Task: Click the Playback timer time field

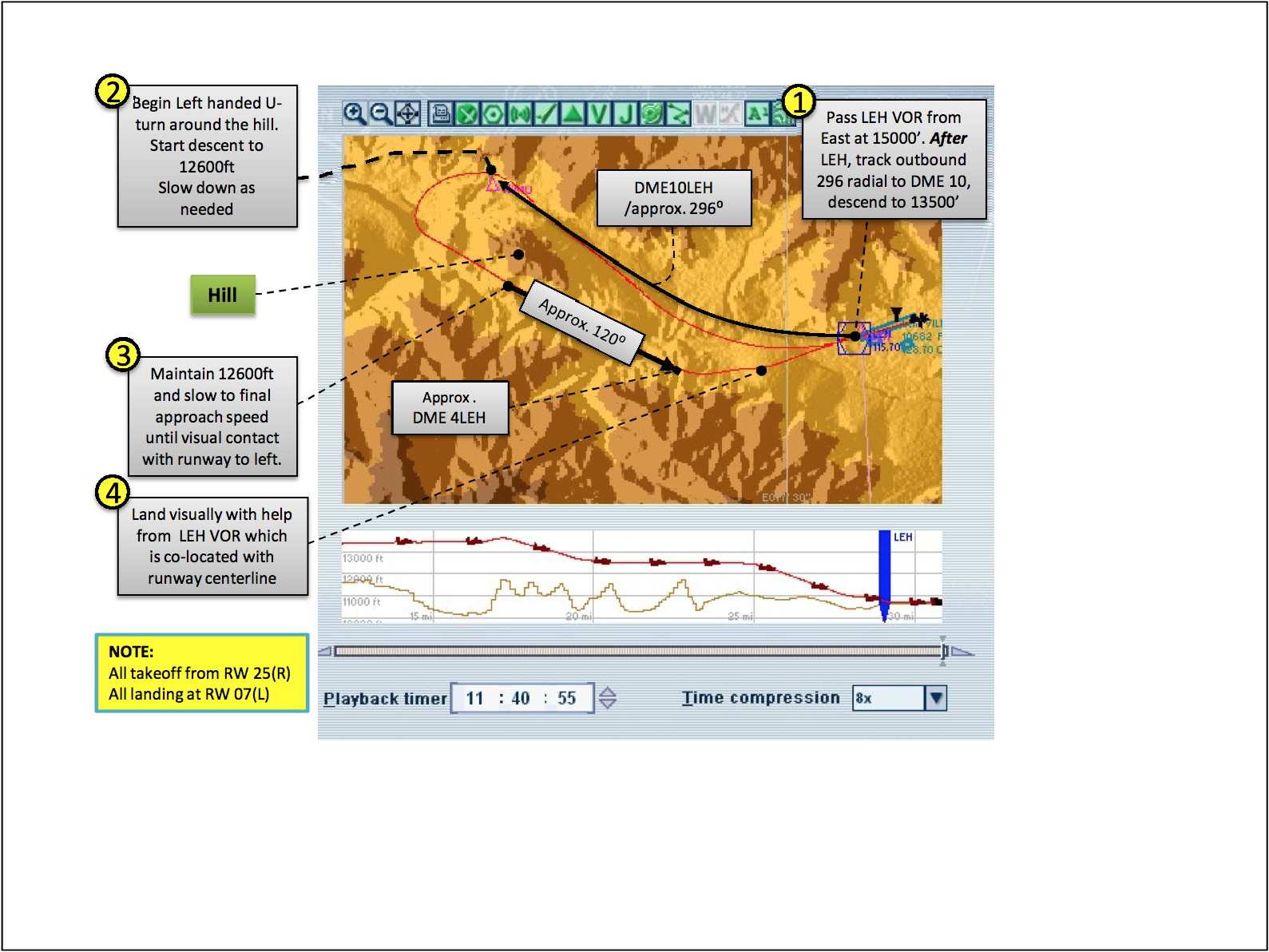Action: tap(522, 698)
